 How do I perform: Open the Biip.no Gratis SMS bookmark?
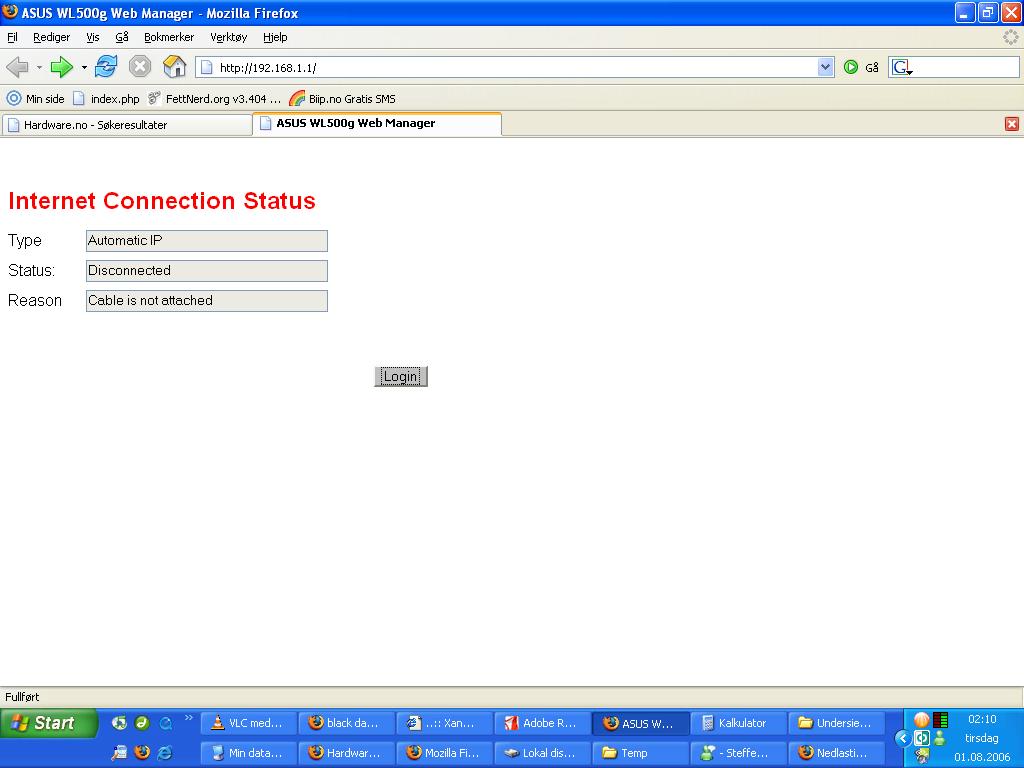click(343, 99)
